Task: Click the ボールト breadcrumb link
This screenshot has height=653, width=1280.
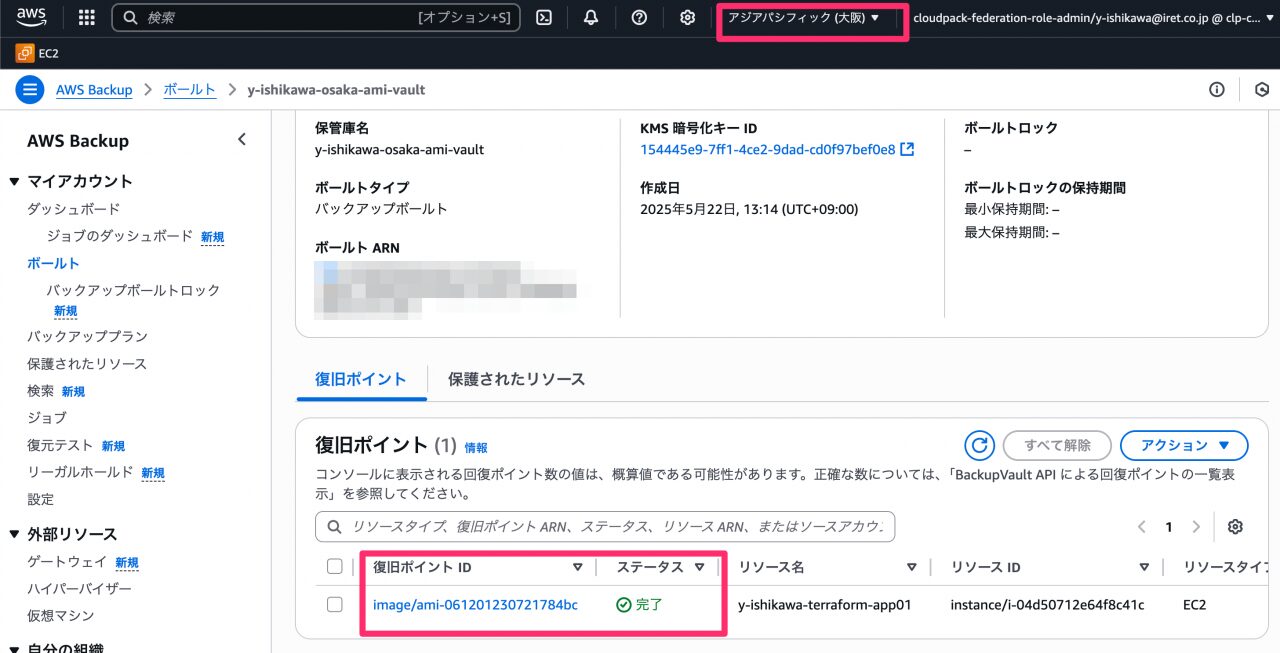Action: coord(189,90)
